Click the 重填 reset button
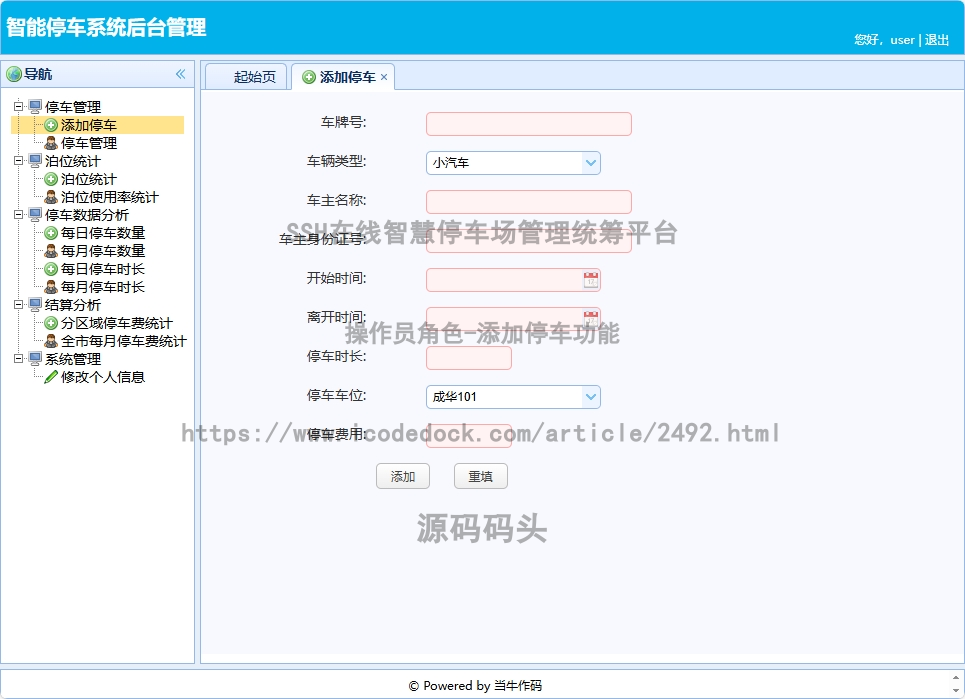The image size is (965, 699). click(x=480, y=477)
